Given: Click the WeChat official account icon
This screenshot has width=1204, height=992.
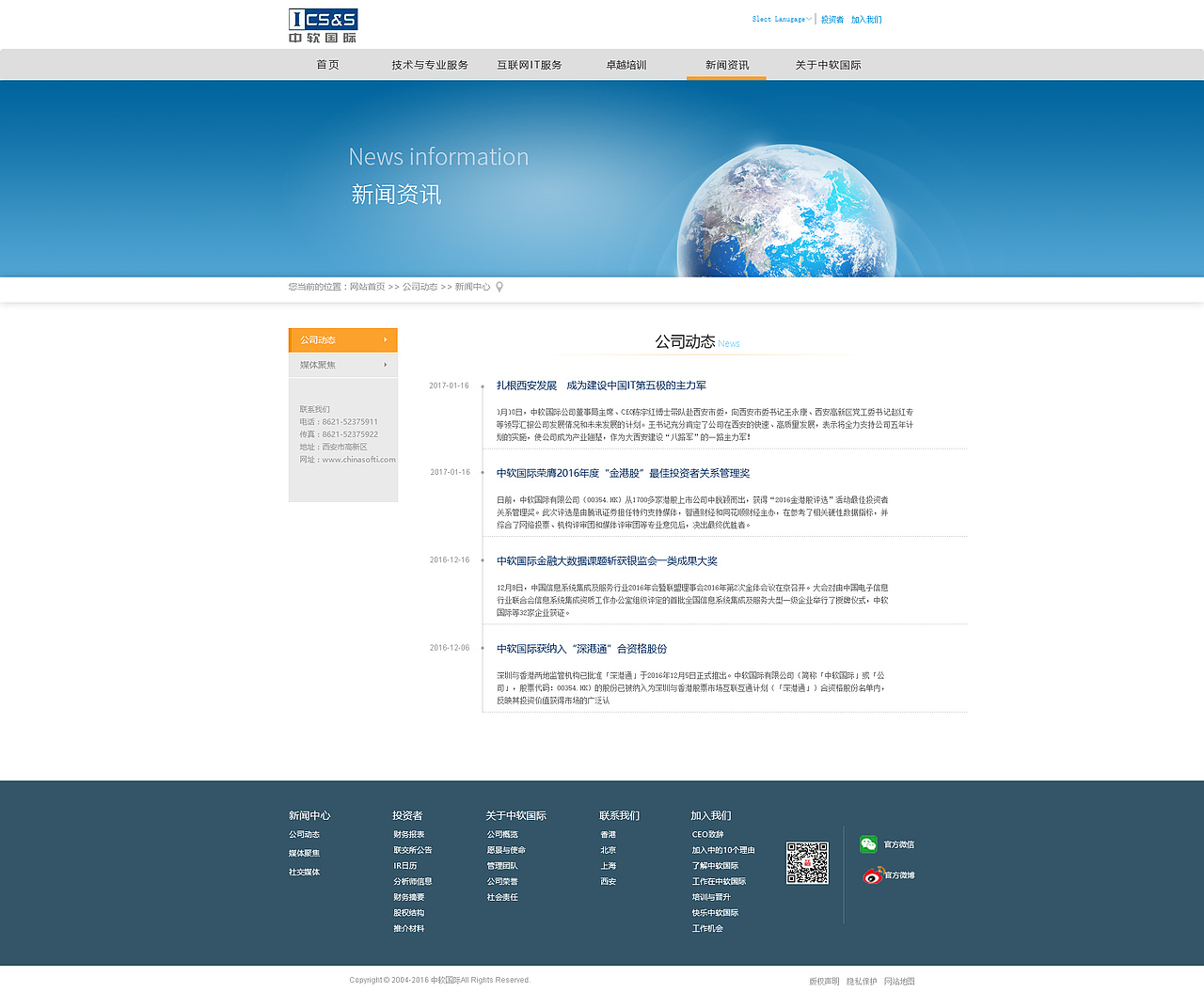Looking at the screenshot, I should tap(867, 843).
